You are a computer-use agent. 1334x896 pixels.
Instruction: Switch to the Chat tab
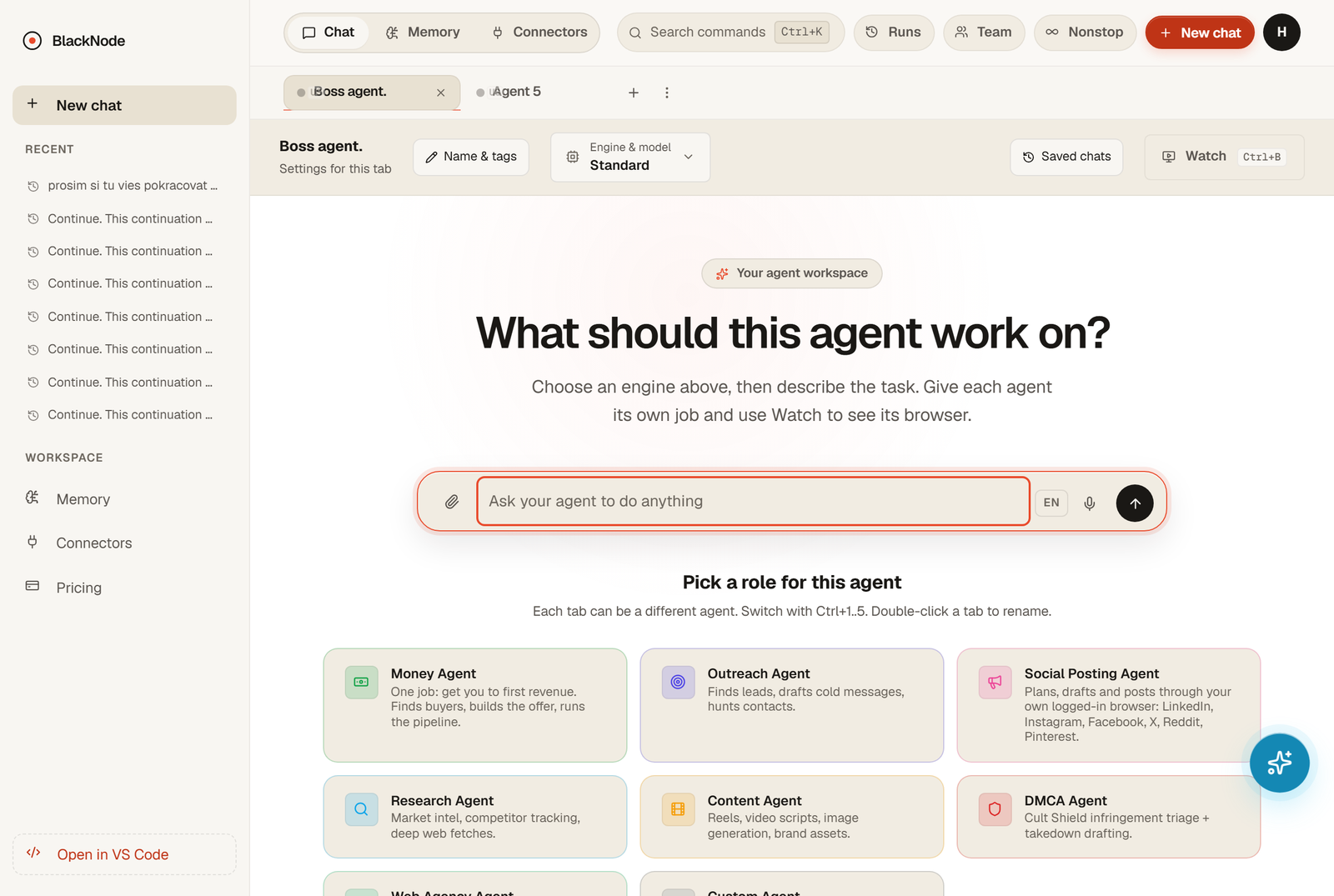(x=328, y=33)
